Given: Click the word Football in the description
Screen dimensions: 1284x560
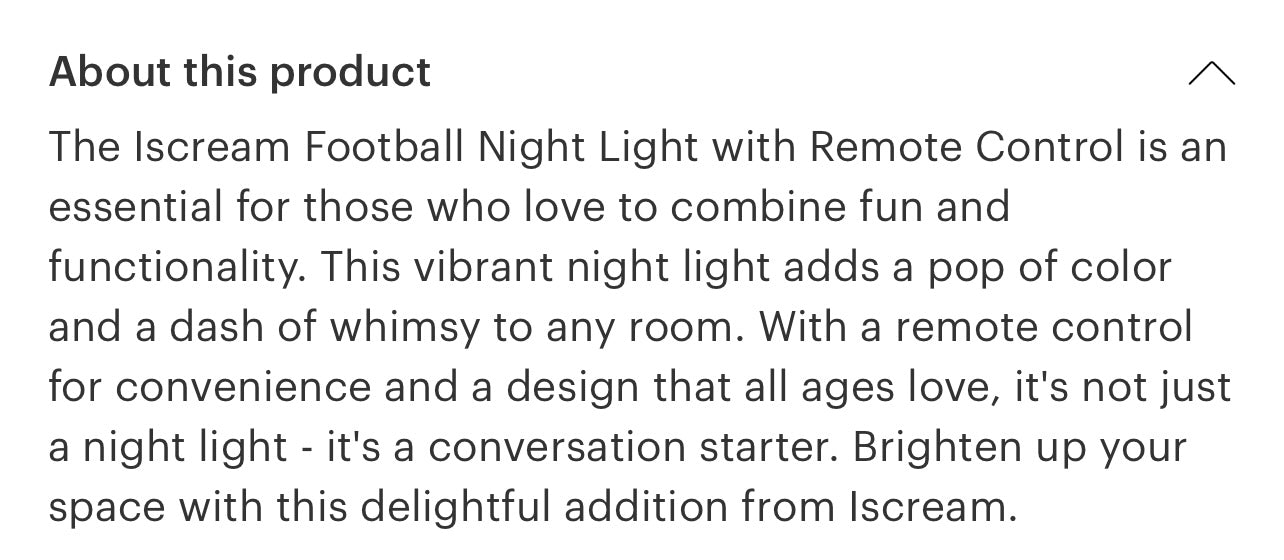Looking at the screenshot, I should [384, 148].
